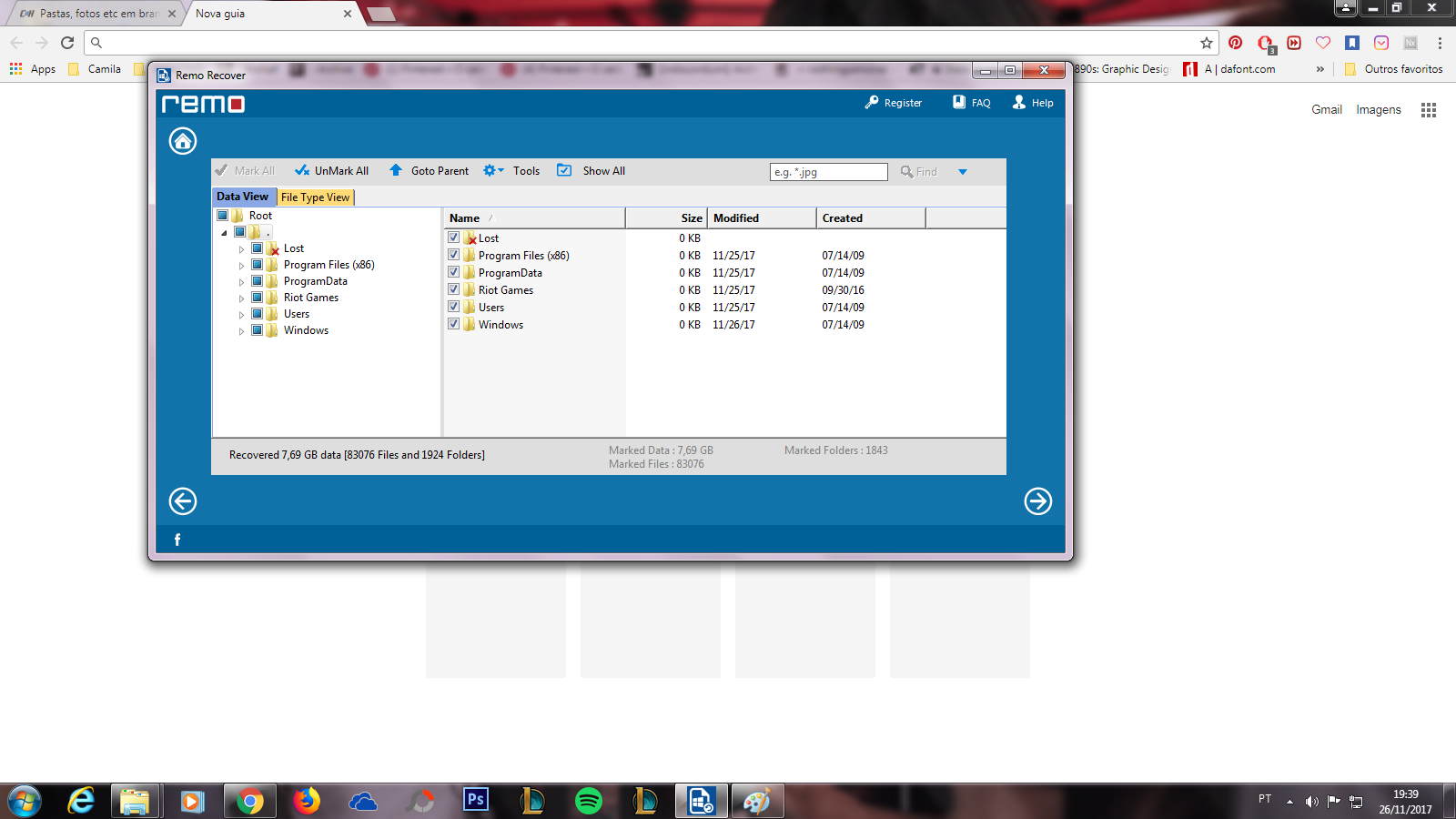Expand the Windows tree node

coord(241,331)
